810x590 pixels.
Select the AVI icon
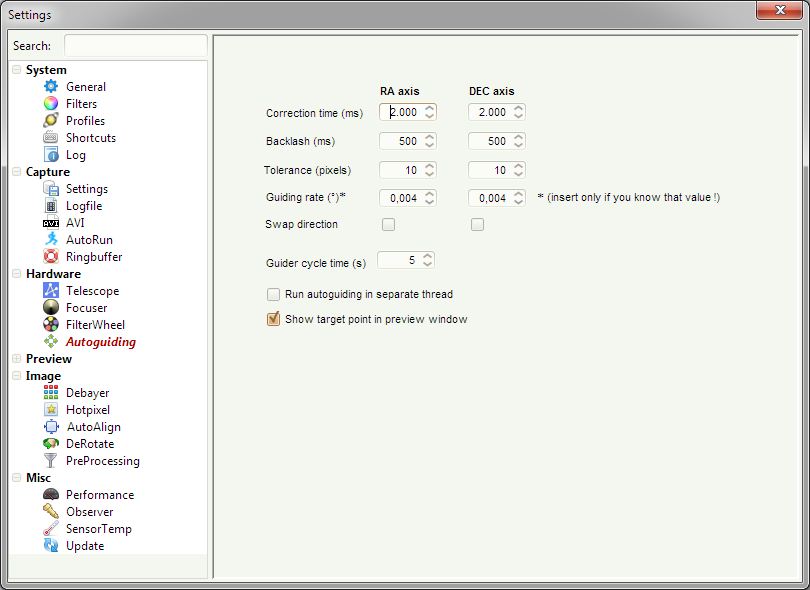click(51, 223)
